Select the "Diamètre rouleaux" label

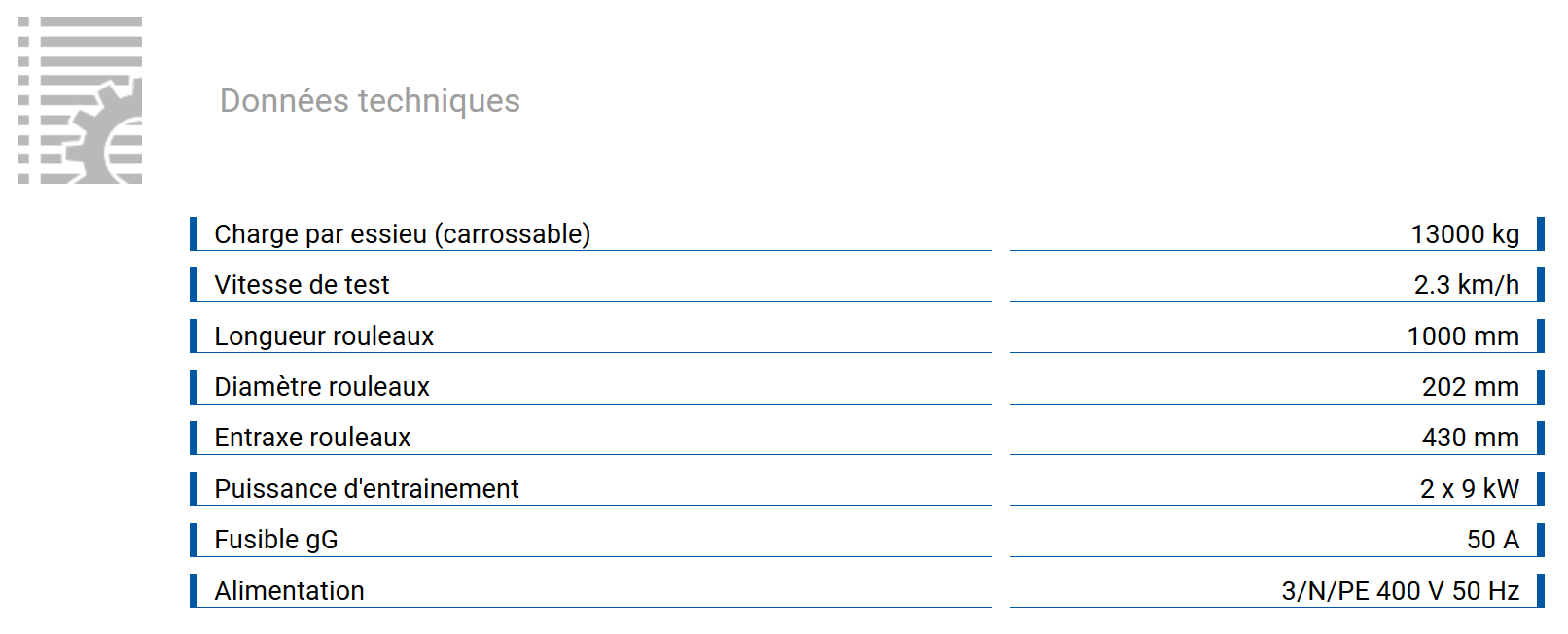[x=322, y=387]
